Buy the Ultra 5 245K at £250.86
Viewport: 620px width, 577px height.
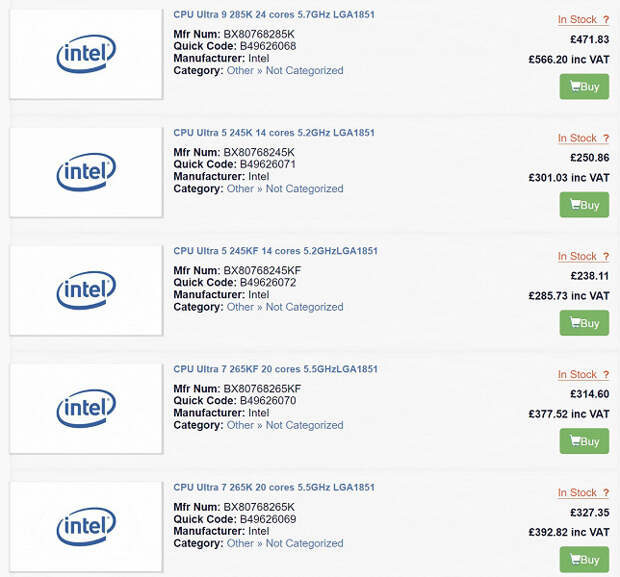point(584,205)
